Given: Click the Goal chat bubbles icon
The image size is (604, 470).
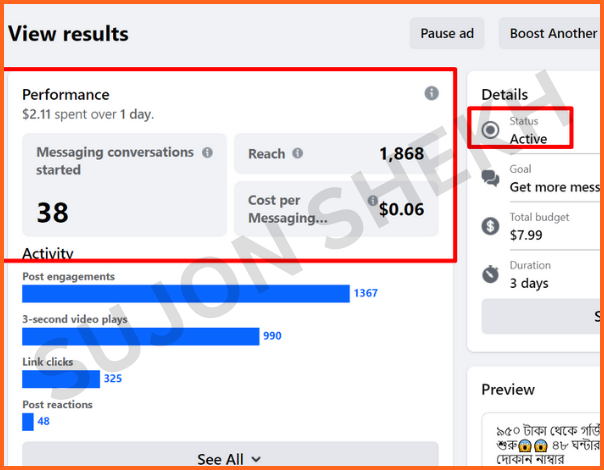Looking at the screenshot, I should point(490,178).
